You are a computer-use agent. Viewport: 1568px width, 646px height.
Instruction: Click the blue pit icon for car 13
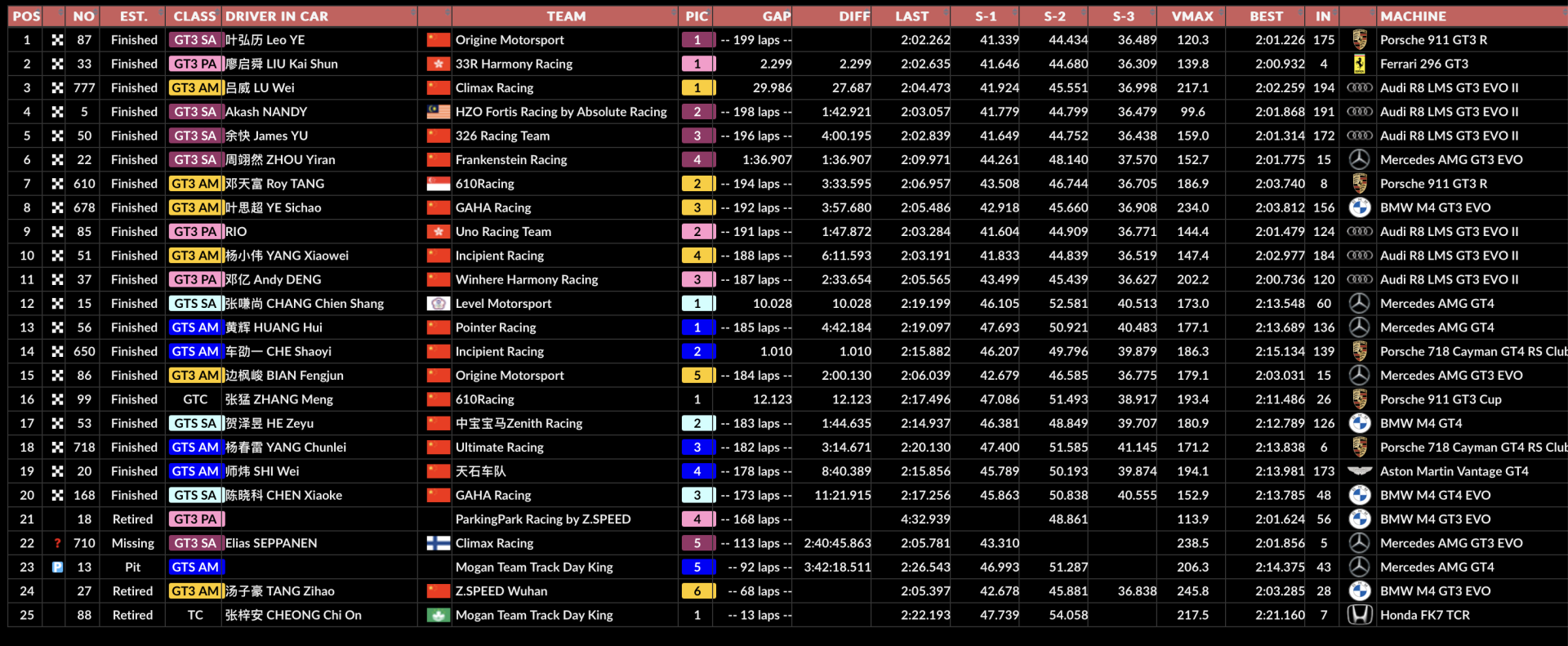[57, 567]
